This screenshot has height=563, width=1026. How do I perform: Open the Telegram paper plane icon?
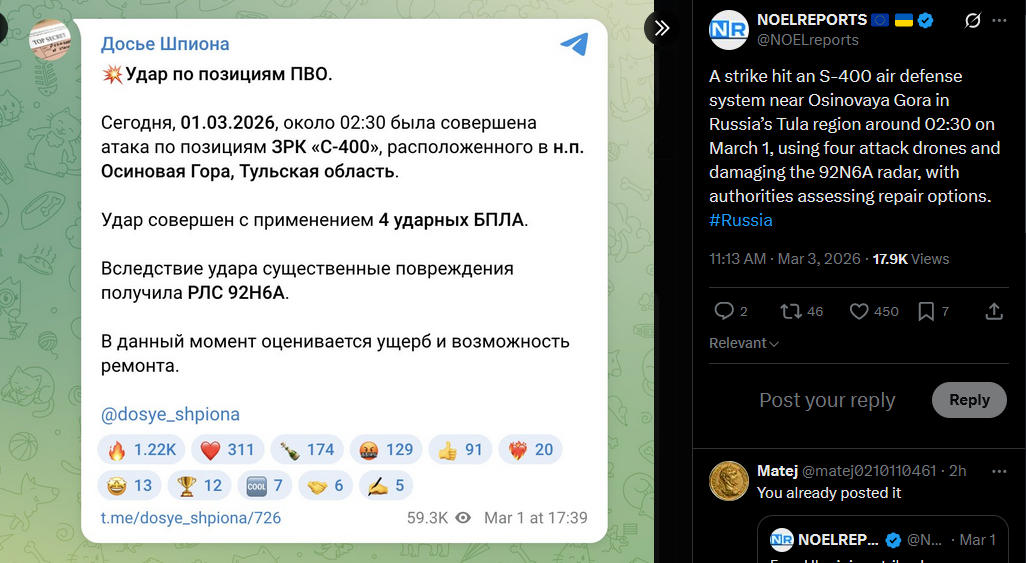pos(574,44)
